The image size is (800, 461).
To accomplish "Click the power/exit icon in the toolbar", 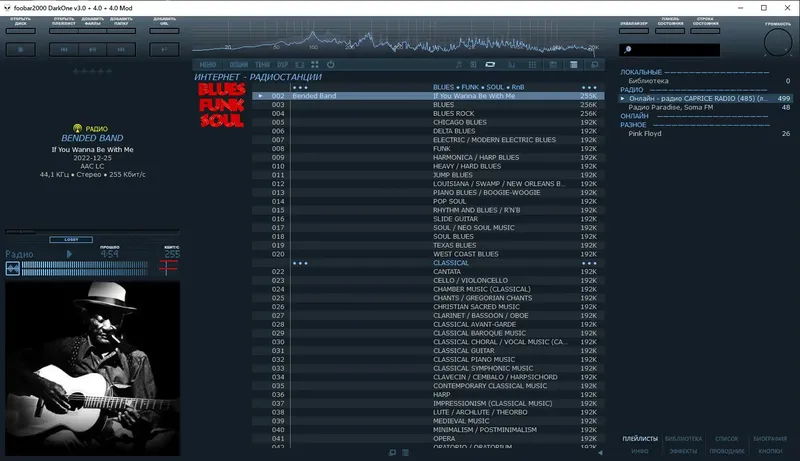I will coord(331,65).
